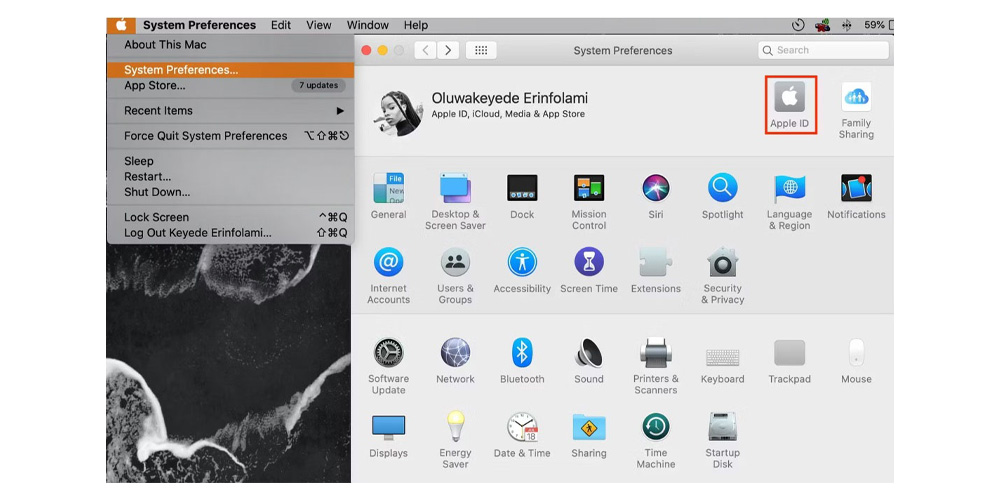This screenshot has height=500, width=1000.
Task: Open the Sharing preferences pane
Action: [x=589, y=435]
